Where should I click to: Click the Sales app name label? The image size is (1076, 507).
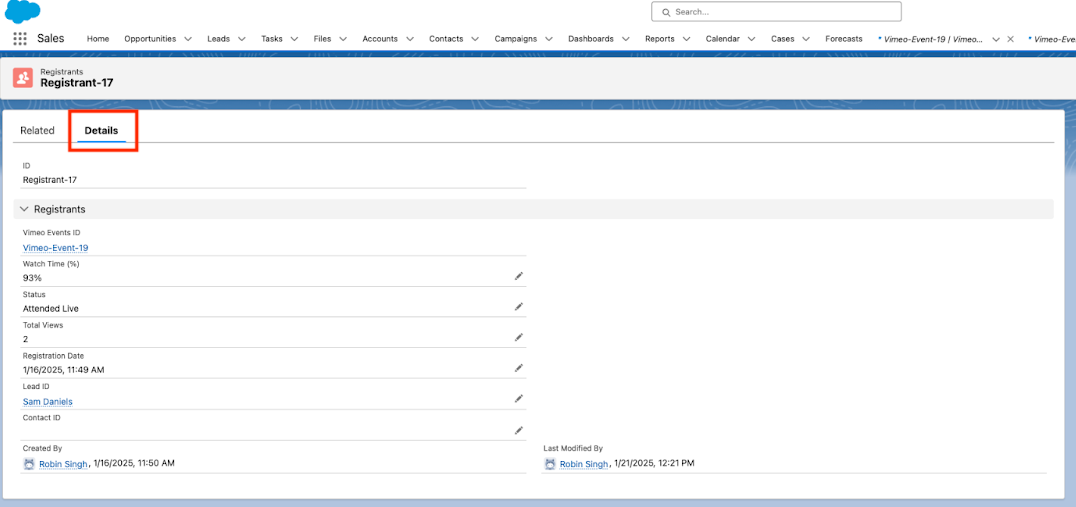click(51, 38)
